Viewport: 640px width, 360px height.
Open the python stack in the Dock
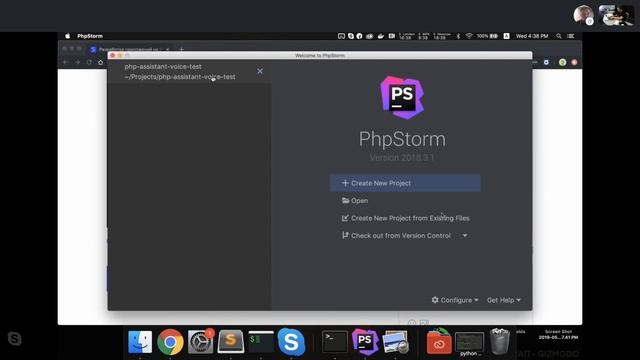tap(469, 343)
